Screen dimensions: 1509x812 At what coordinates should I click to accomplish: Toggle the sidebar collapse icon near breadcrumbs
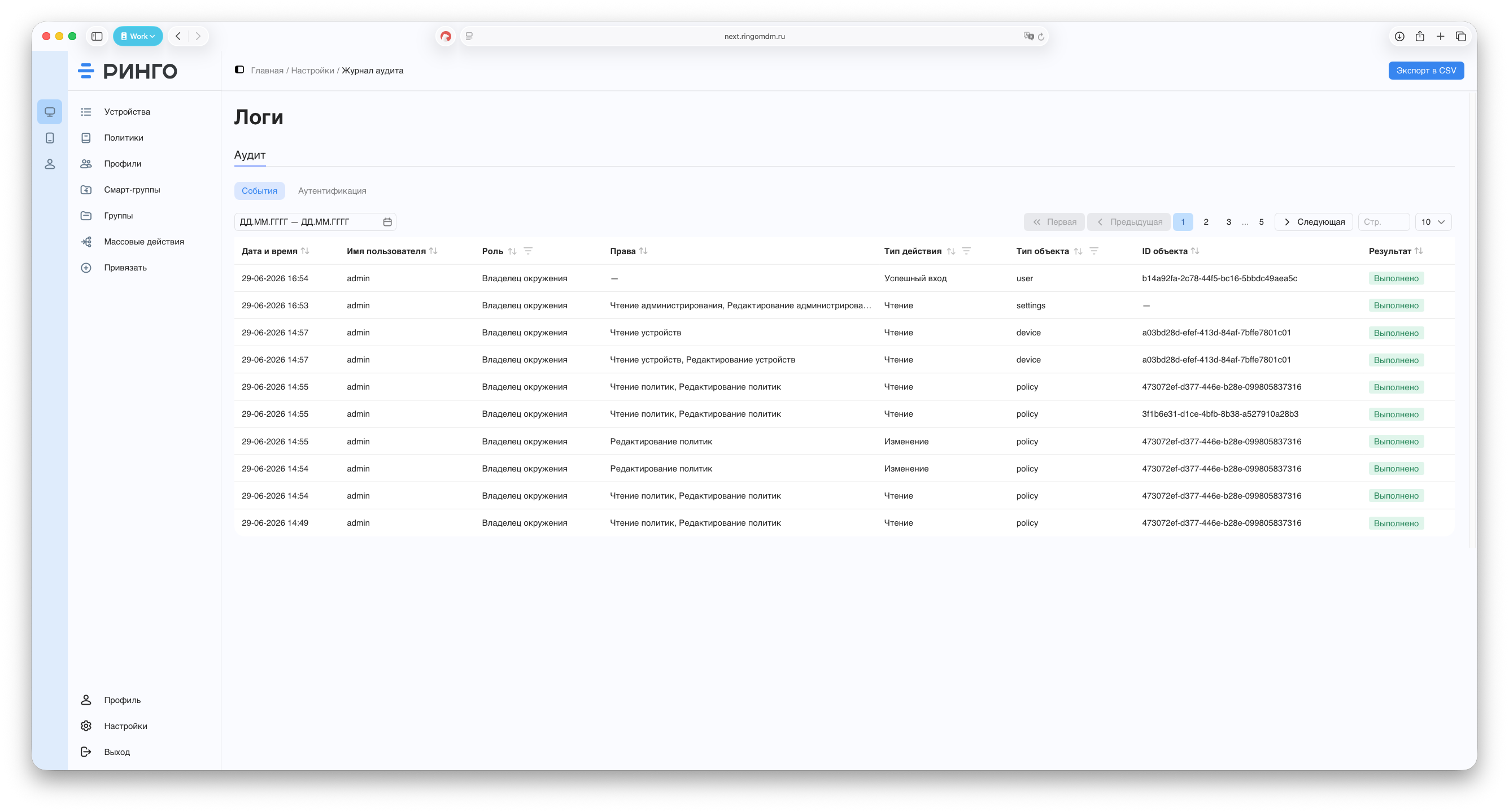tap(239, 69)
